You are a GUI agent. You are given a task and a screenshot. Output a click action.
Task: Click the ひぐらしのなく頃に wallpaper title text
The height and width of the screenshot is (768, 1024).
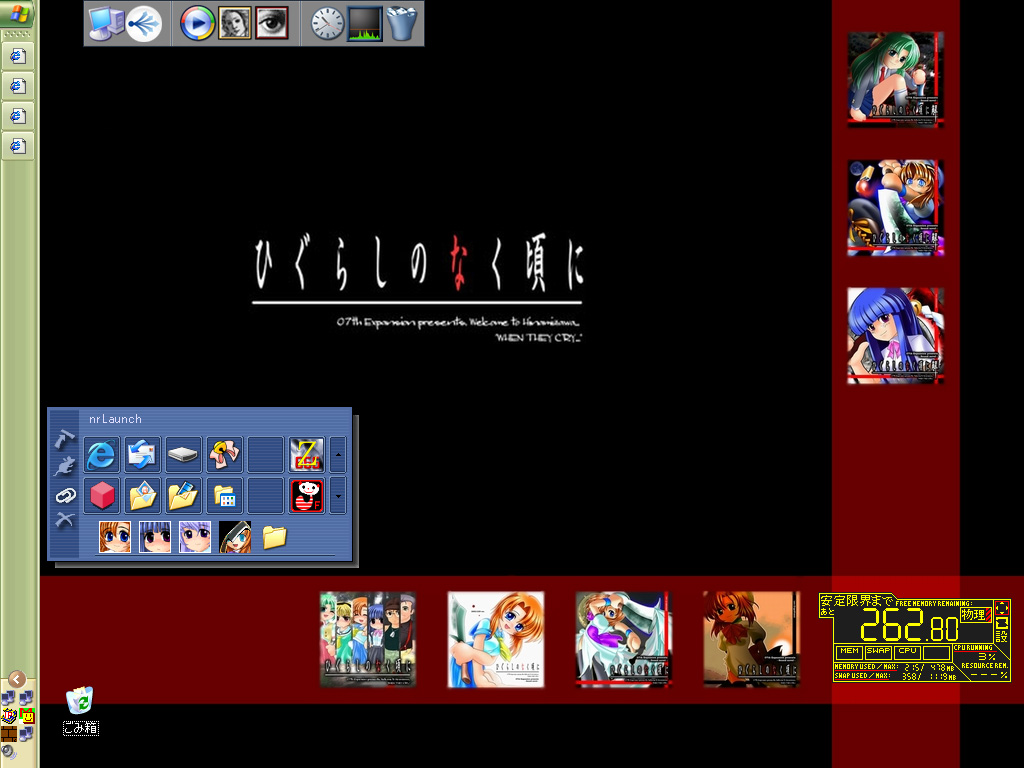pyautogui.click(x=418, y=264)
